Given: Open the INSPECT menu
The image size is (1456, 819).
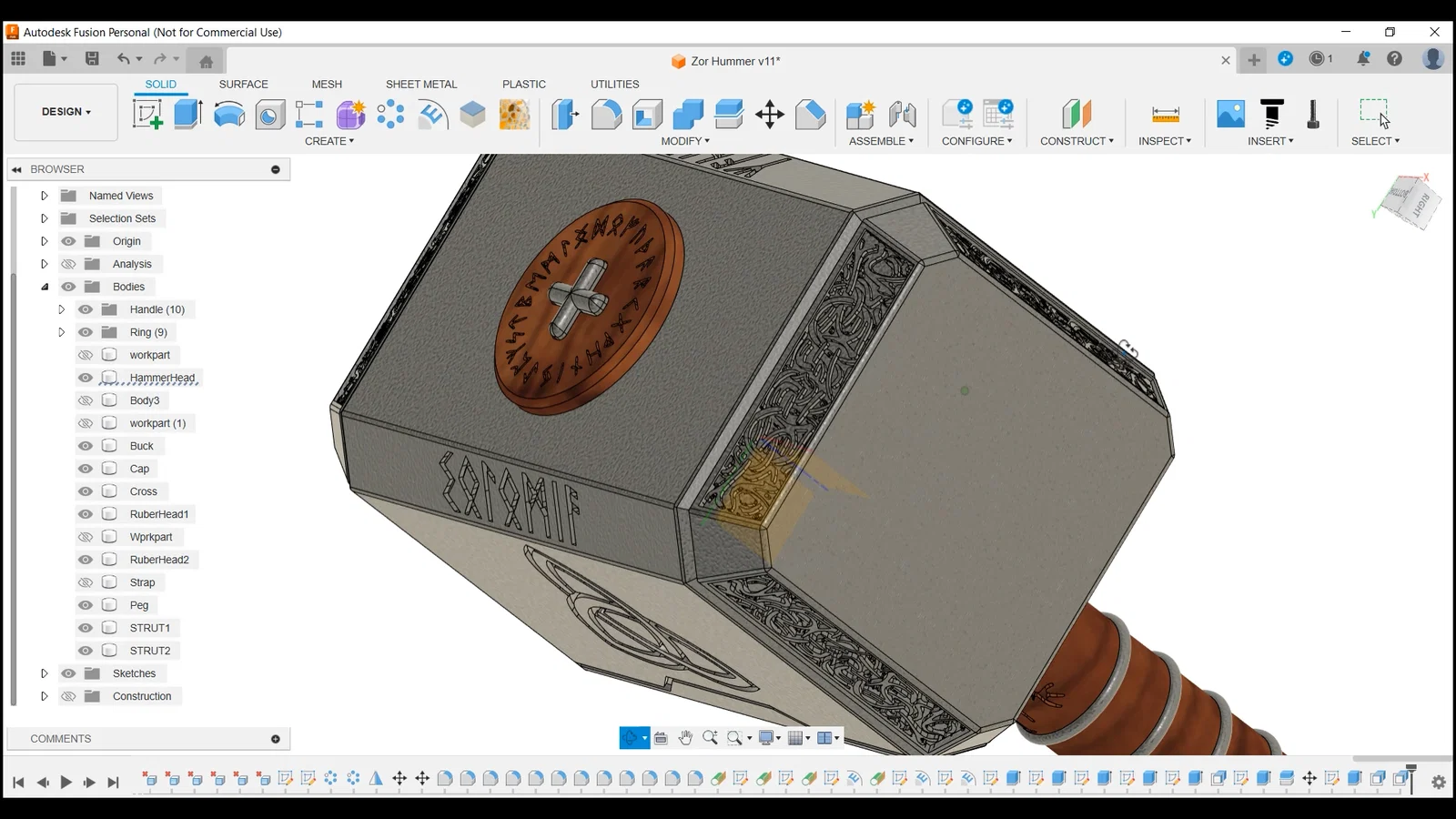Looking at the screenshot, I should click(x=1165, y=141).
